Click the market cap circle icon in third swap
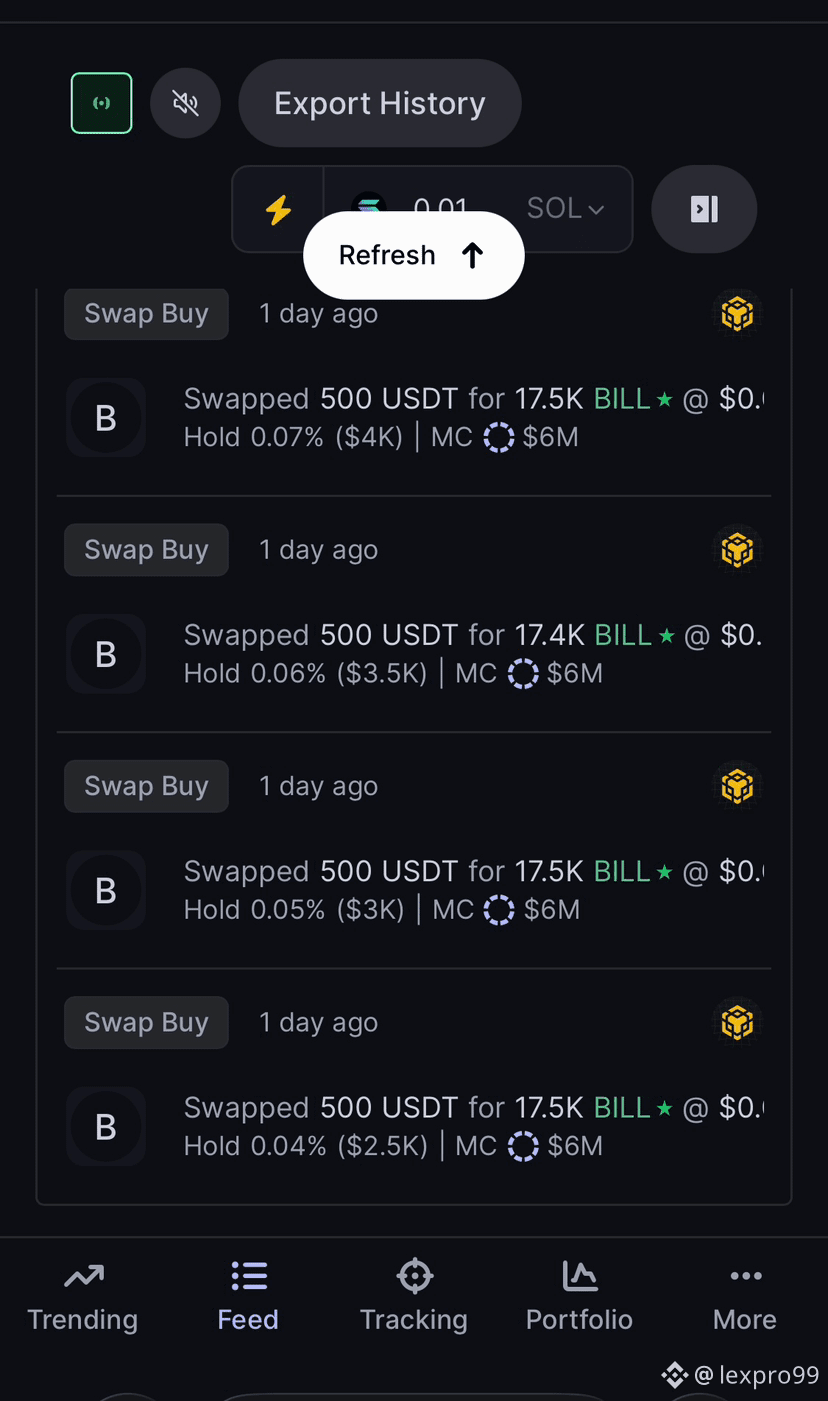Viewport: 828px width, 1401px height. pos(499,910)
